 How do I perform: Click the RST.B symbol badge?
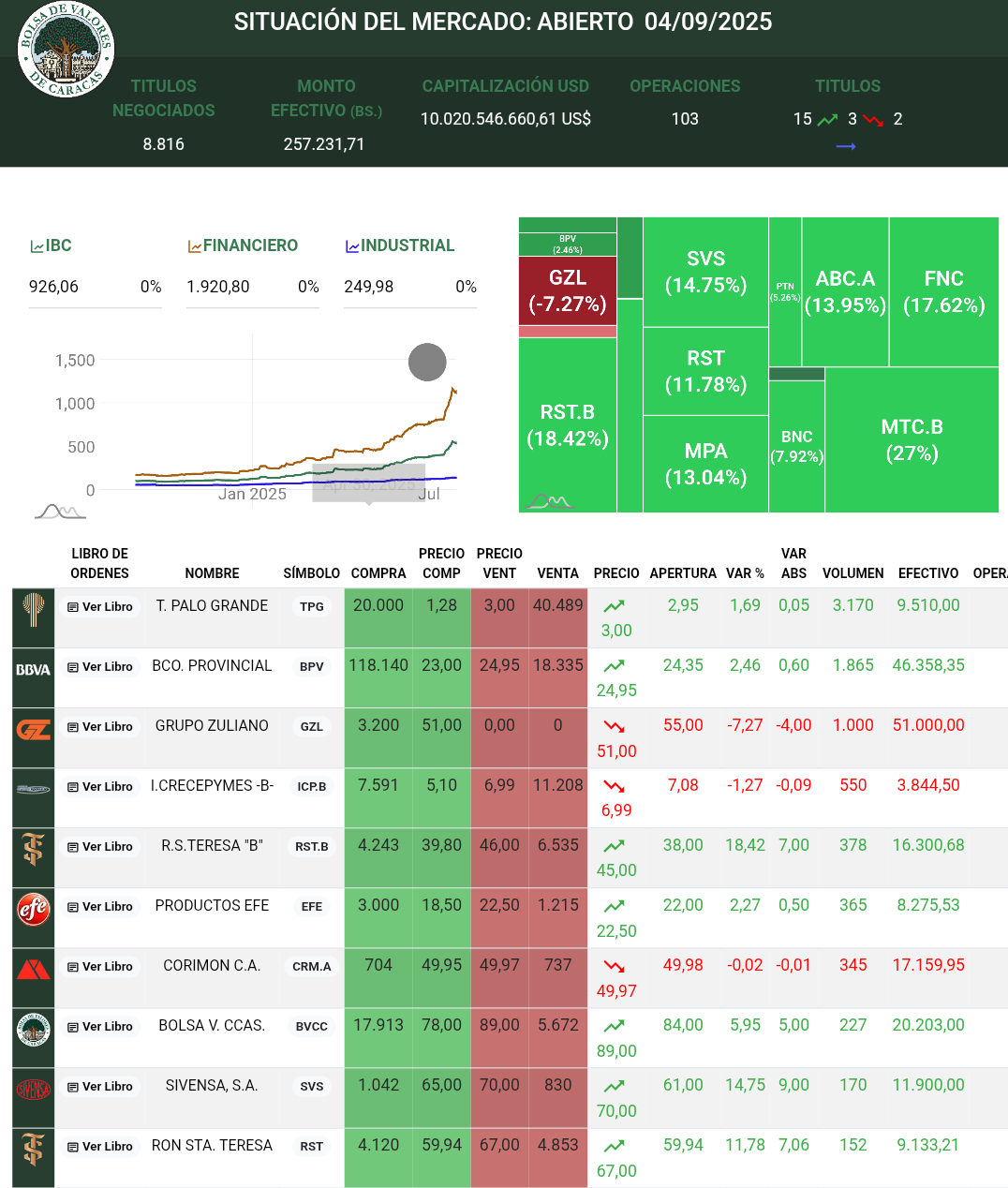[312, 847]
